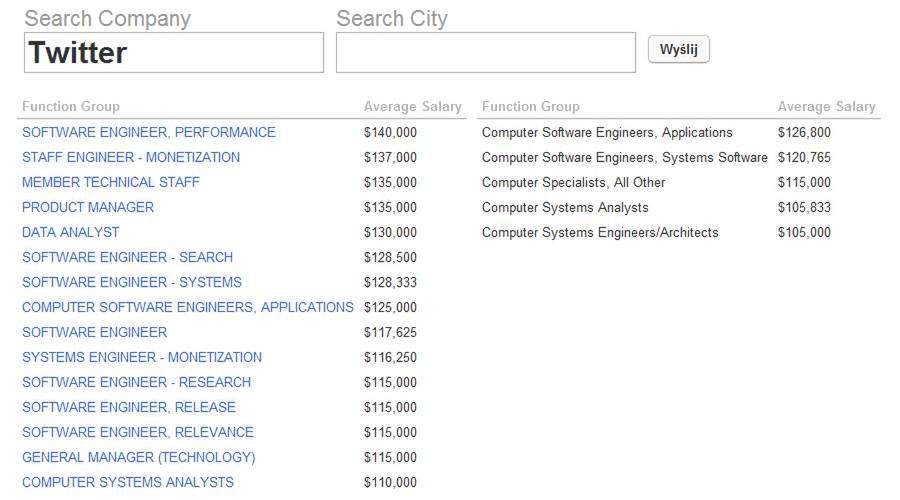This screenshot has height=500, width=900.
Task: Focus the Search City text box
Action: tap(486, 52)
